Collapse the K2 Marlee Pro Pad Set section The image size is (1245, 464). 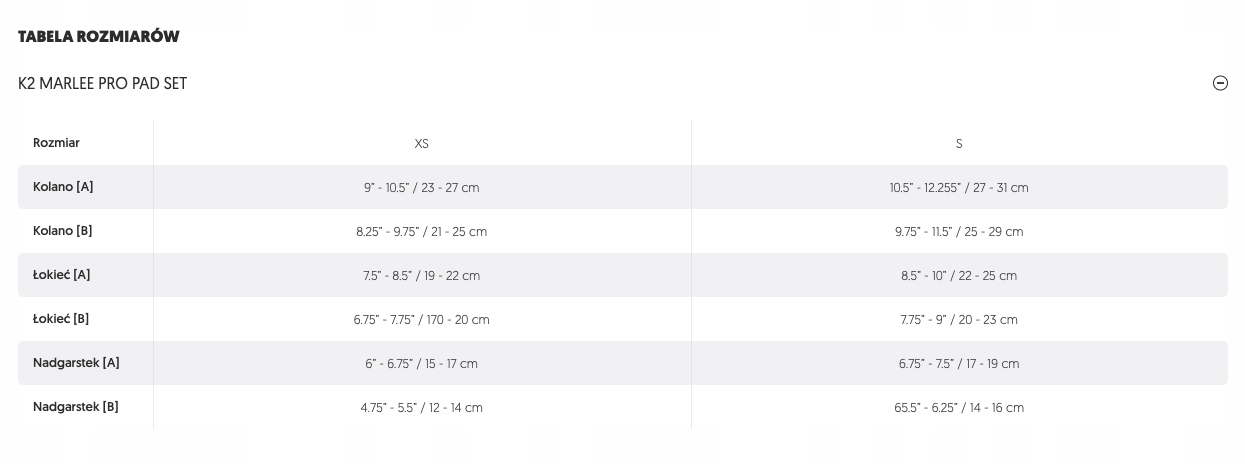tap(1220, 84)
